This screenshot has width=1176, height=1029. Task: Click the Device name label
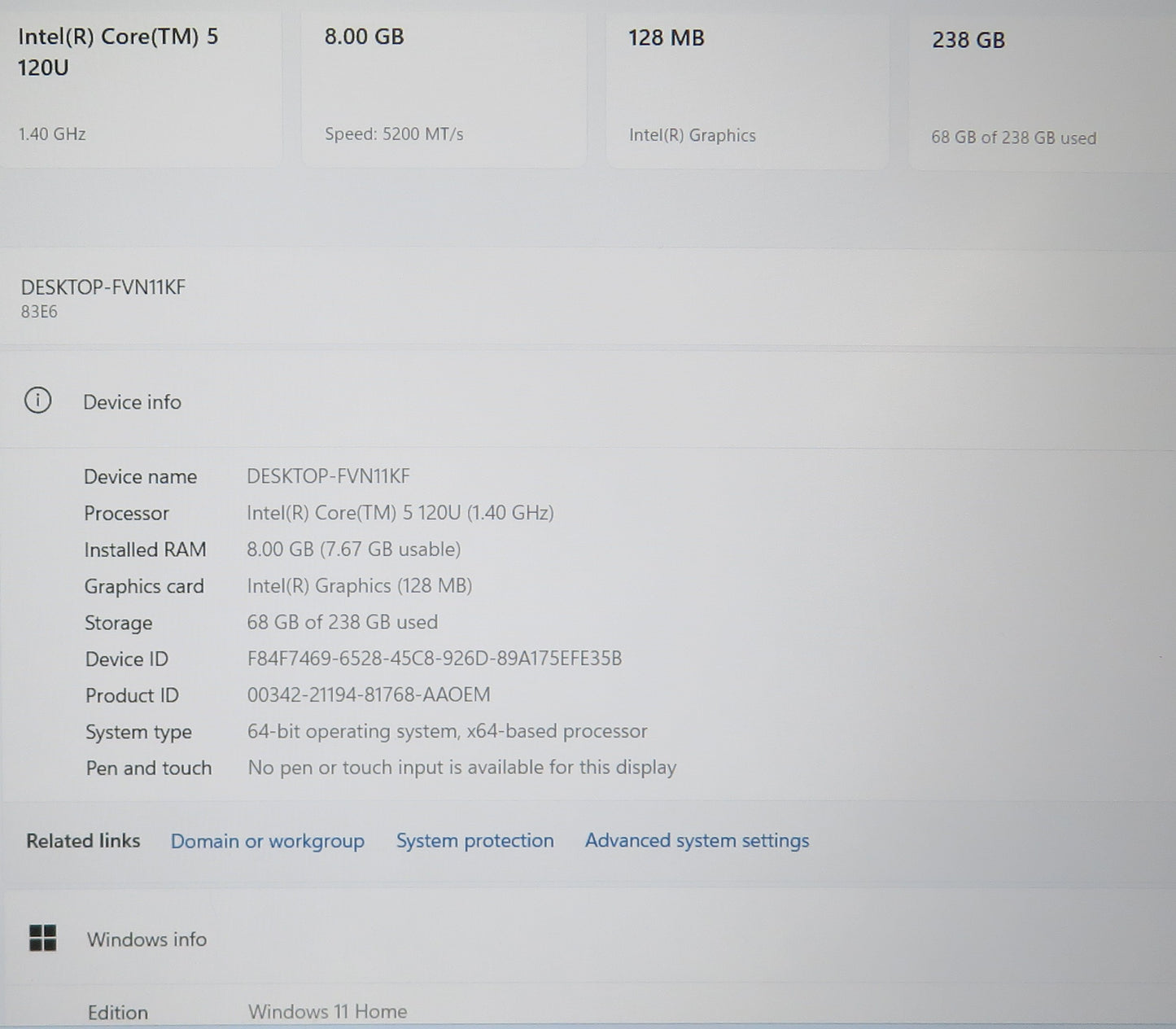click(x=140, y=476)
